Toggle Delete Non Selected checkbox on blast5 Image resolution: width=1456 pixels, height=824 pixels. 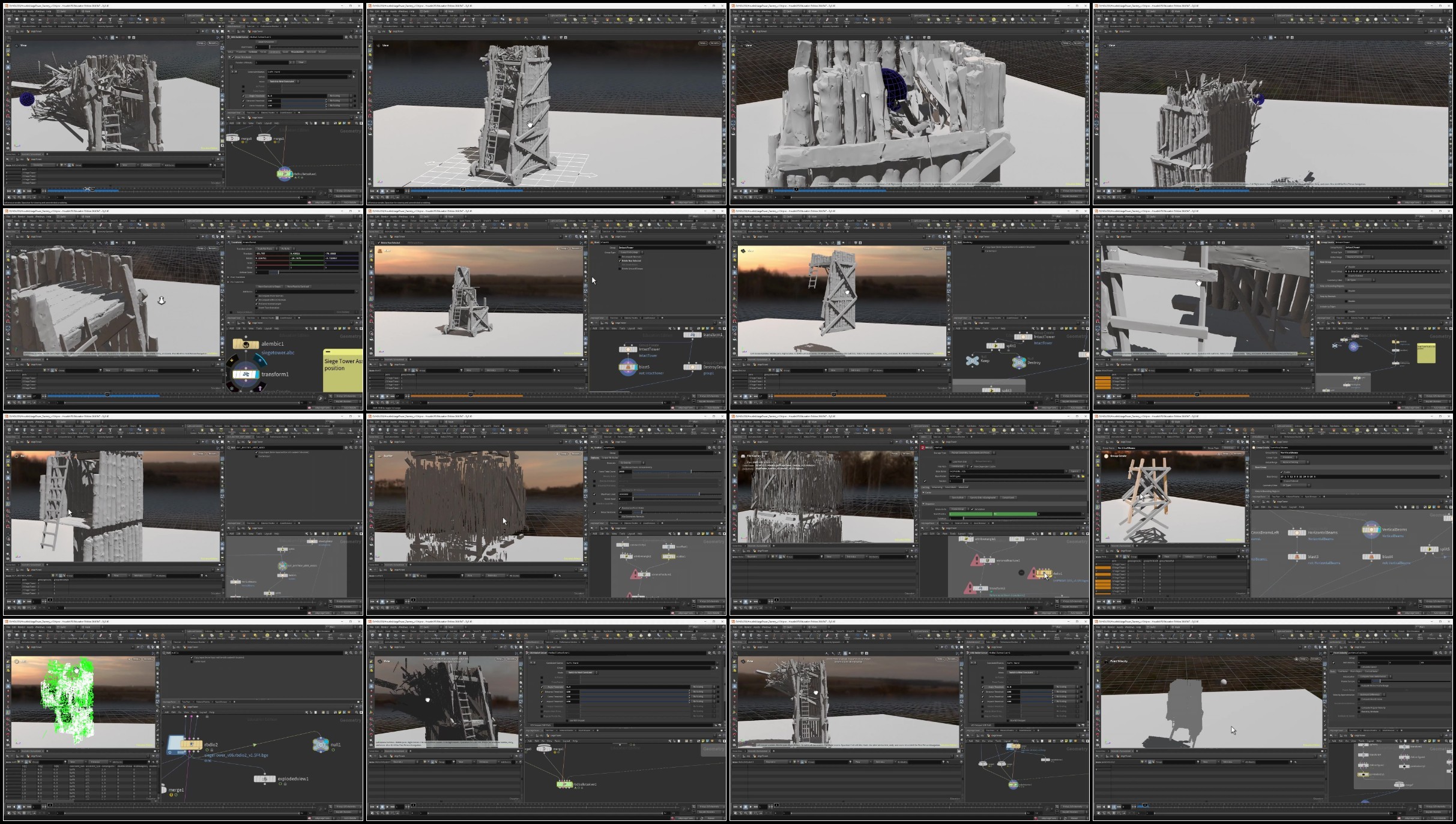620,261
